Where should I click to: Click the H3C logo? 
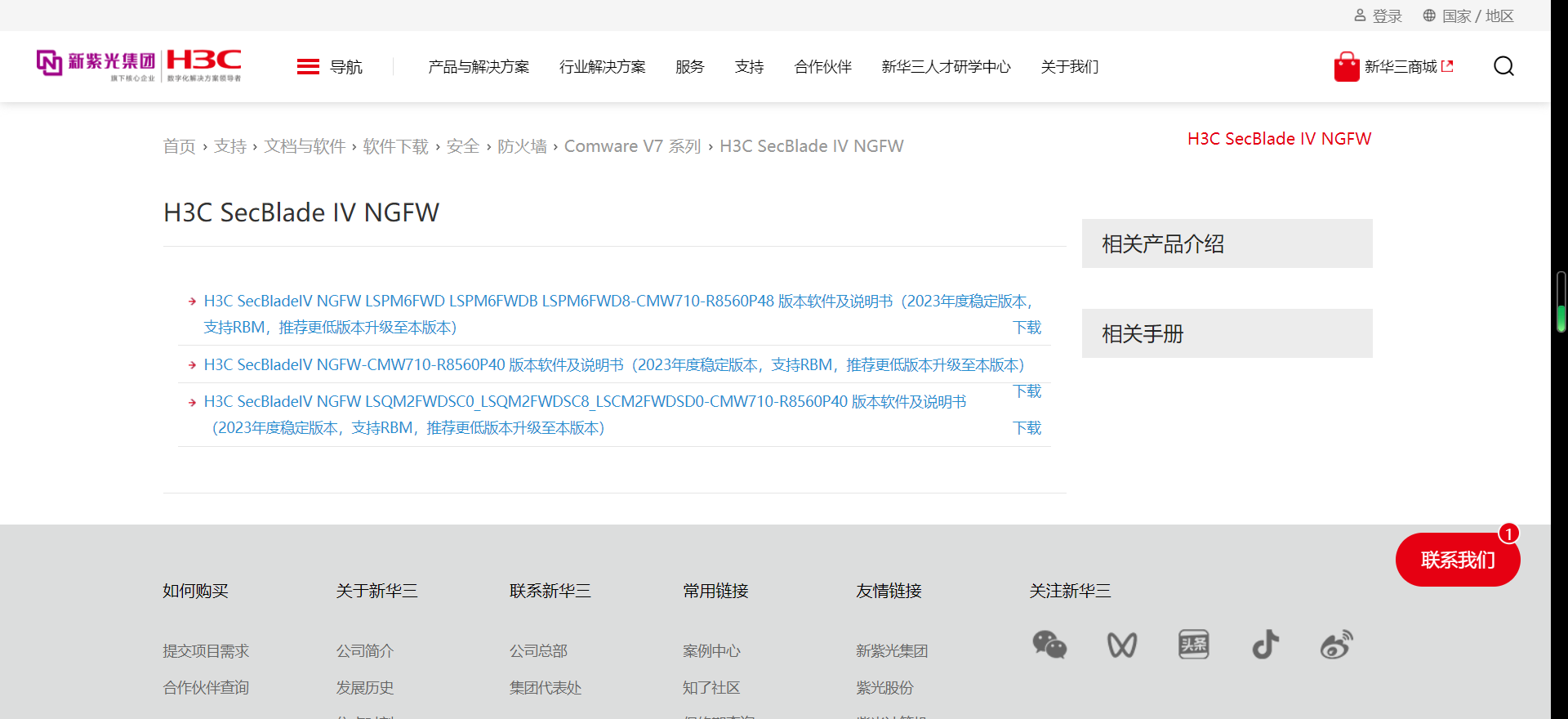(204, 65)
